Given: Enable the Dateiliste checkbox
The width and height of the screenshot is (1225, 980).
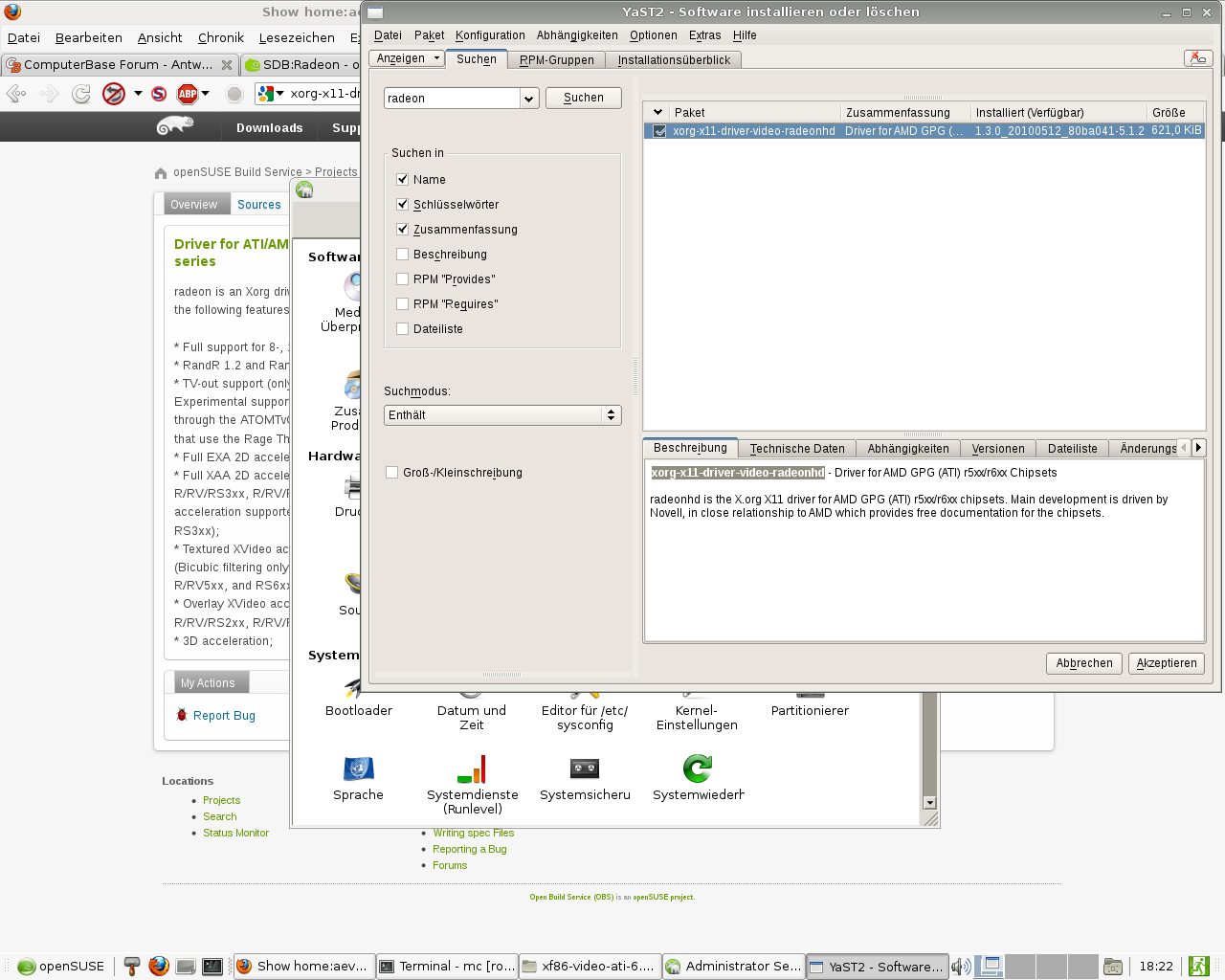Looking at the screenshot, I should coord(402,328).
